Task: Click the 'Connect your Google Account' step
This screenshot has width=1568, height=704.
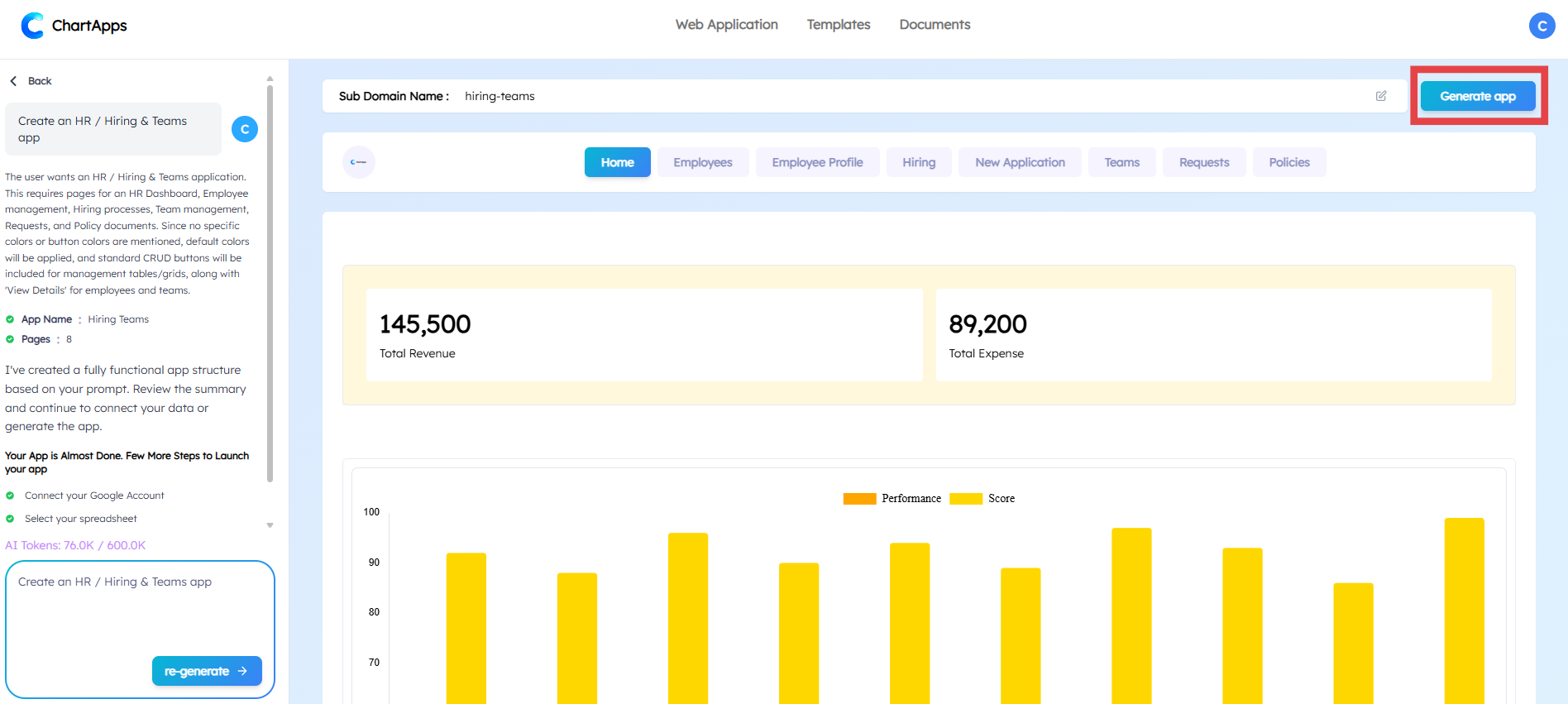Action: tap(94, 496)
